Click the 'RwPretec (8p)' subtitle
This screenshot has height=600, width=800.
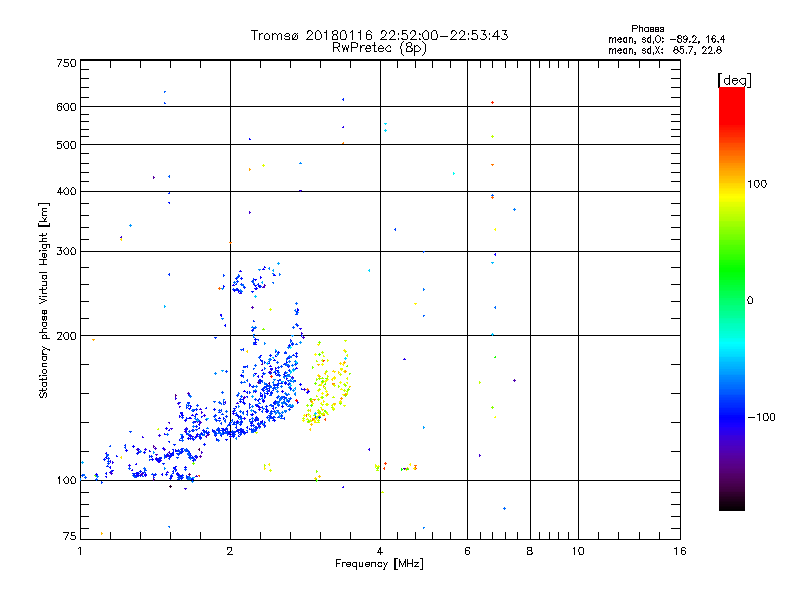point(379,48)
